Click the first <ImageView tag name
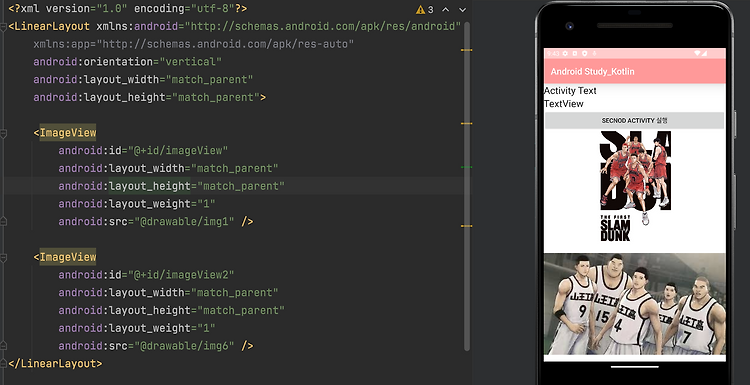This screenshot has width=750, height=385. [67, 132]
